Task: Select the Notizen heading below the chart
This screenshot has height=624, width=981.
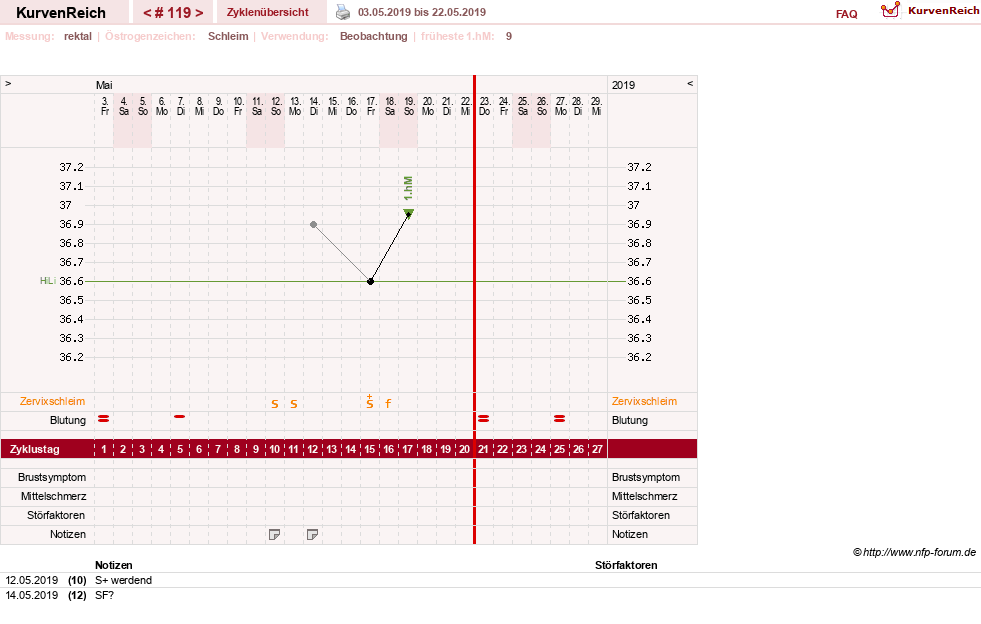Action: pos(113,565)
